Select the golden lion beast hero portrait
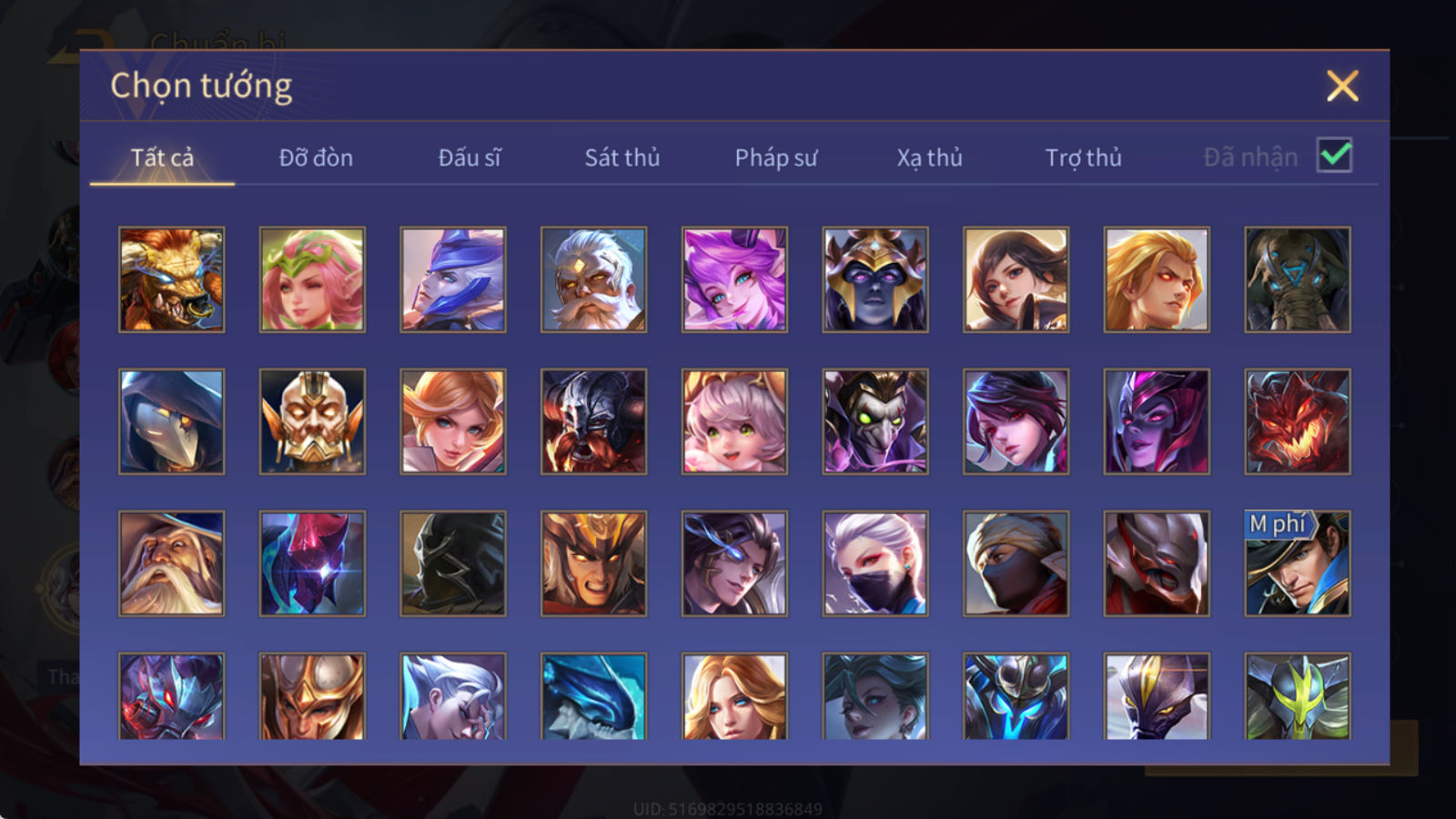Viewport: 1456px width, 819px height. (172, 279)
